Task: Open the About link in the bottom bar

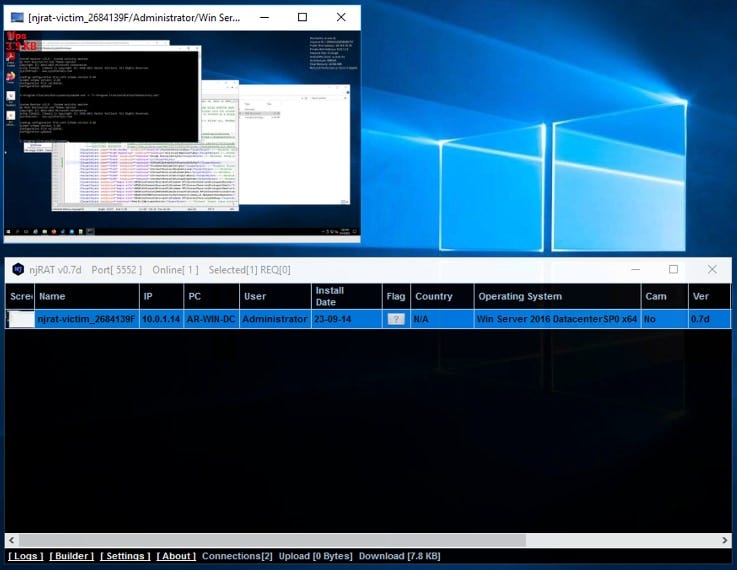Action: click(176, 556)
